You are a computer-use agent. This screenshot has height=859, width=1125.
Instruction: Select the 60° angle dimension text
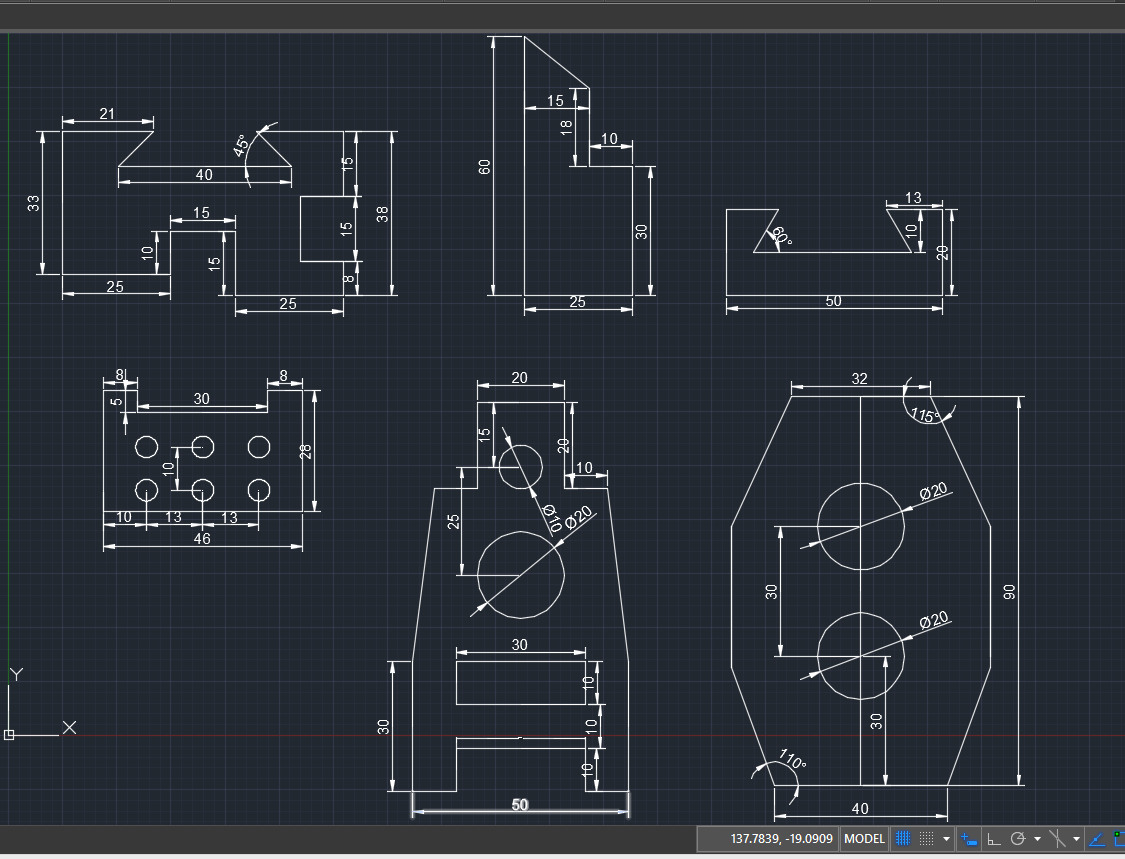[x=781, y=237]
